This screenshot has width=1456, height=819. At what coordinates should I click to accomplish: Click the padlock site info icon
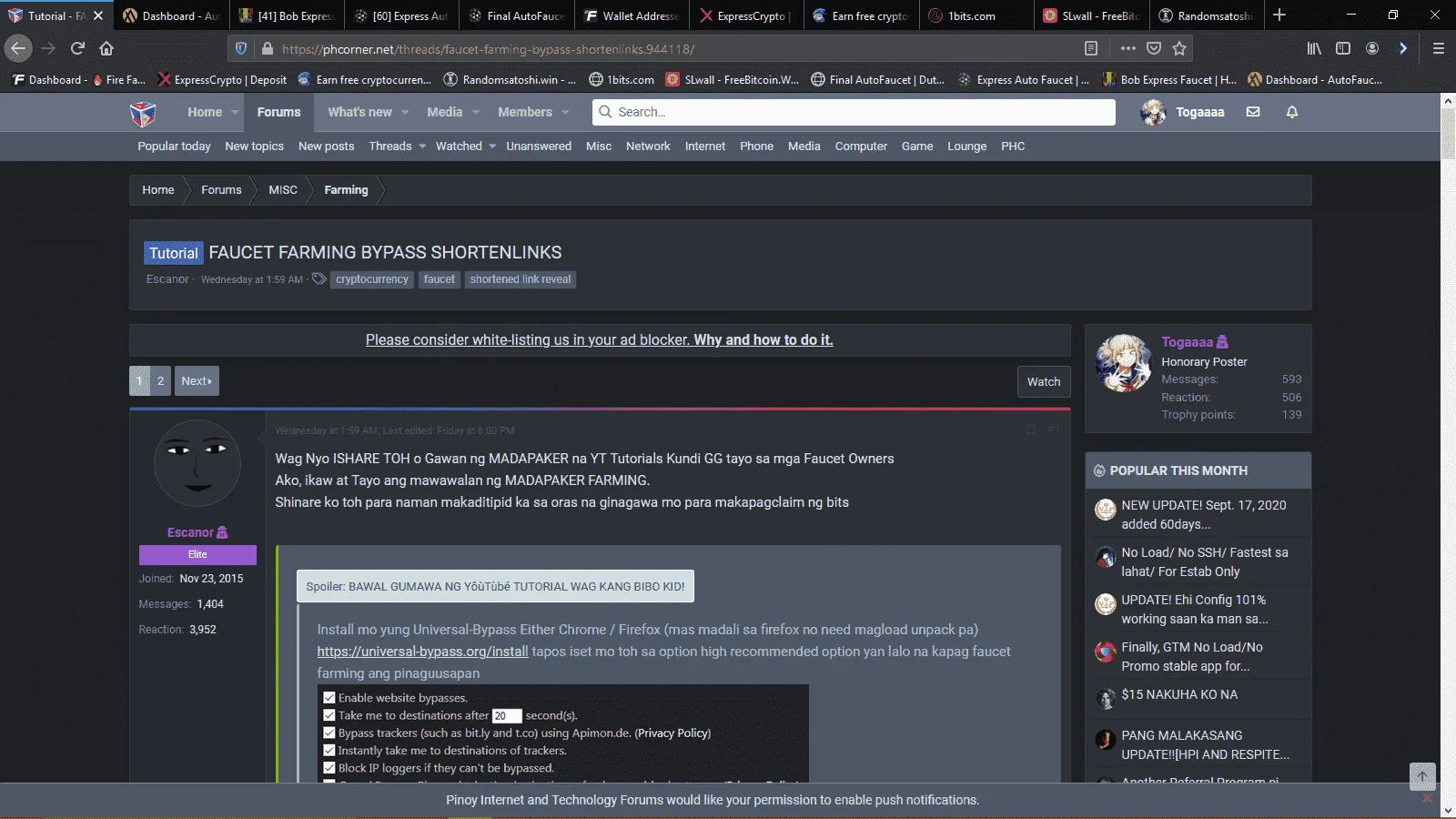click(267, 48)
